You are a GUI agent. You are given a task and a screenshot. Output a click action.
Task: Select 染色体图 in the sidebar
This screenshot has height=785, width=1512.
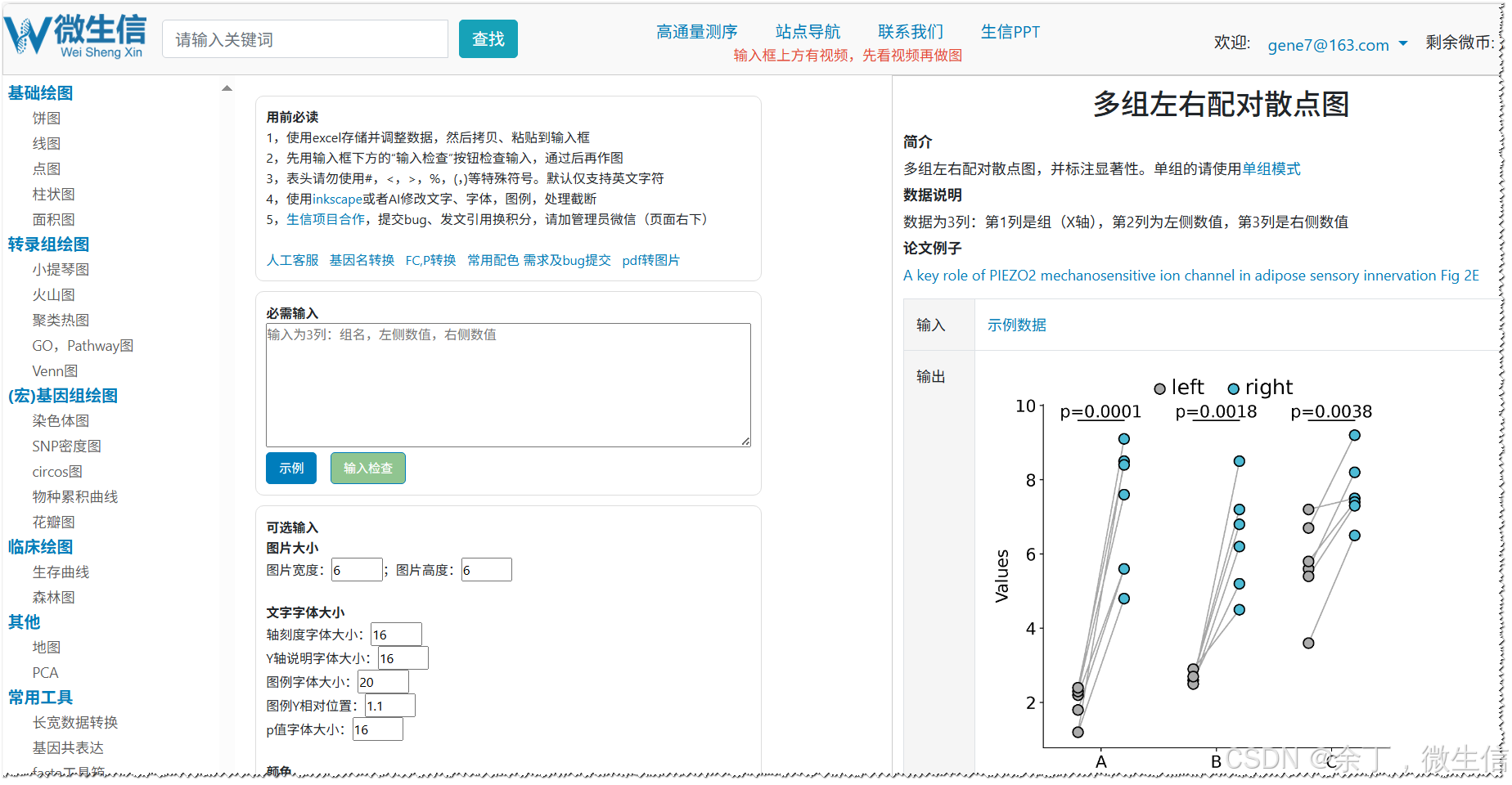pyautogui.click(x=61, y=421)
